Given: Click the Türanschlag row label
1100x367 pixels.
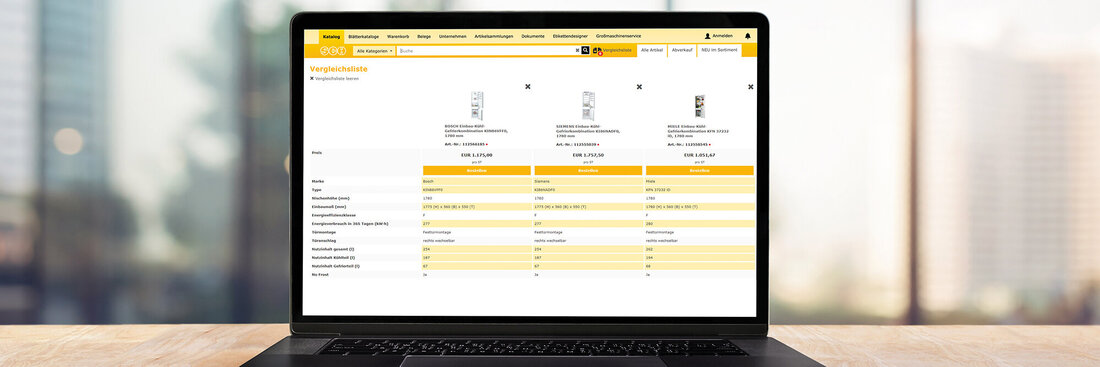Looking at the screenshot, I should 324,240.
